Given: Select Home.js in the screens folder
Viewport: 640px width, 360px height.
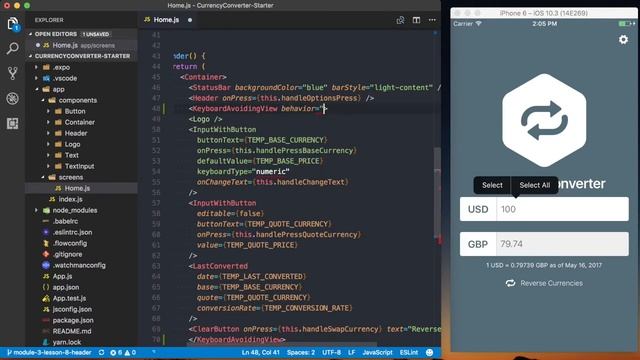Looking at the screenshot, I should point(77,188).
